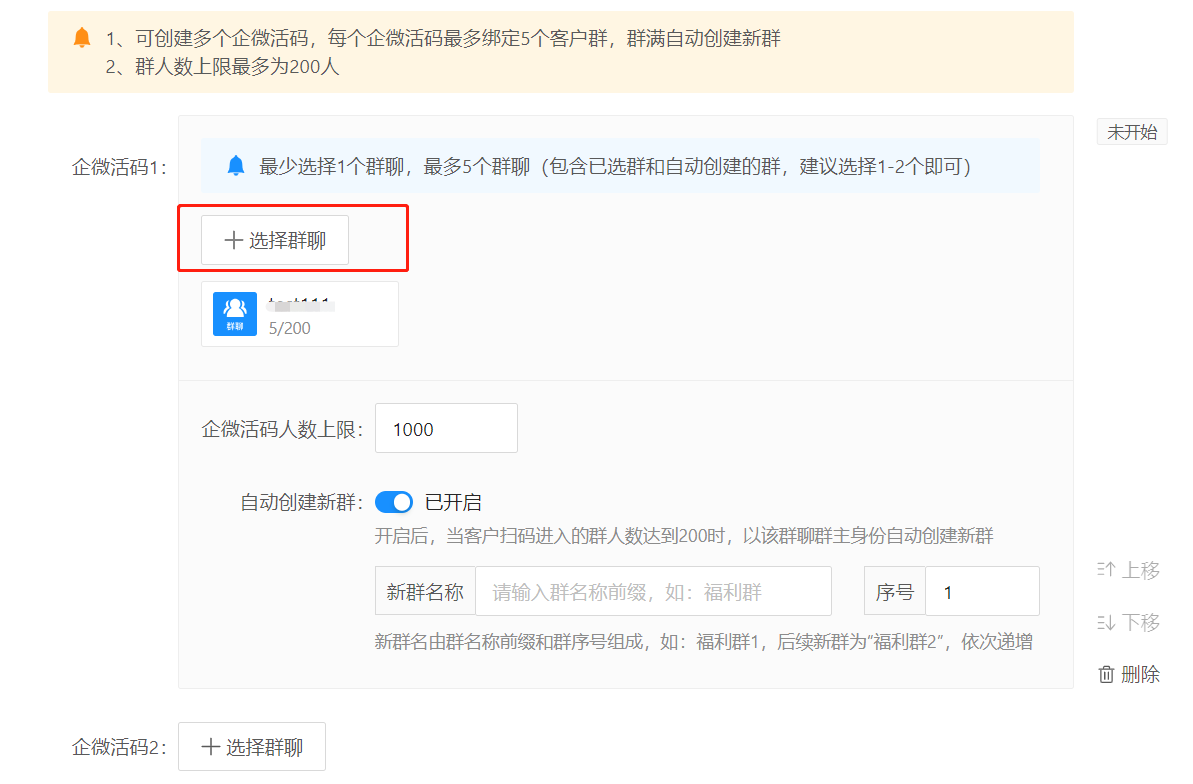Click the 5/200 member count on group card
Viewport: 1193px width, 784px height.
coord(290,328)
